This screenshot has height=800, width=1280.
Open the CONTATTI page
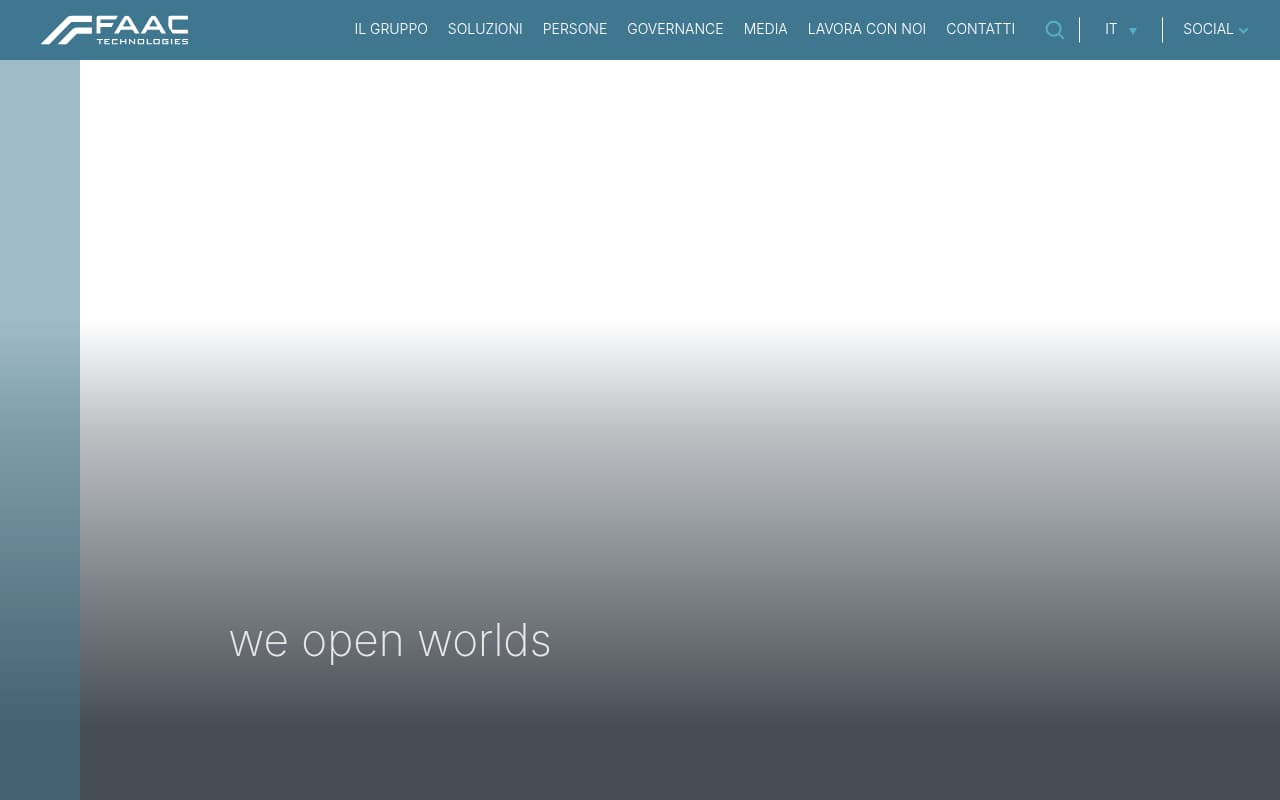980,29
